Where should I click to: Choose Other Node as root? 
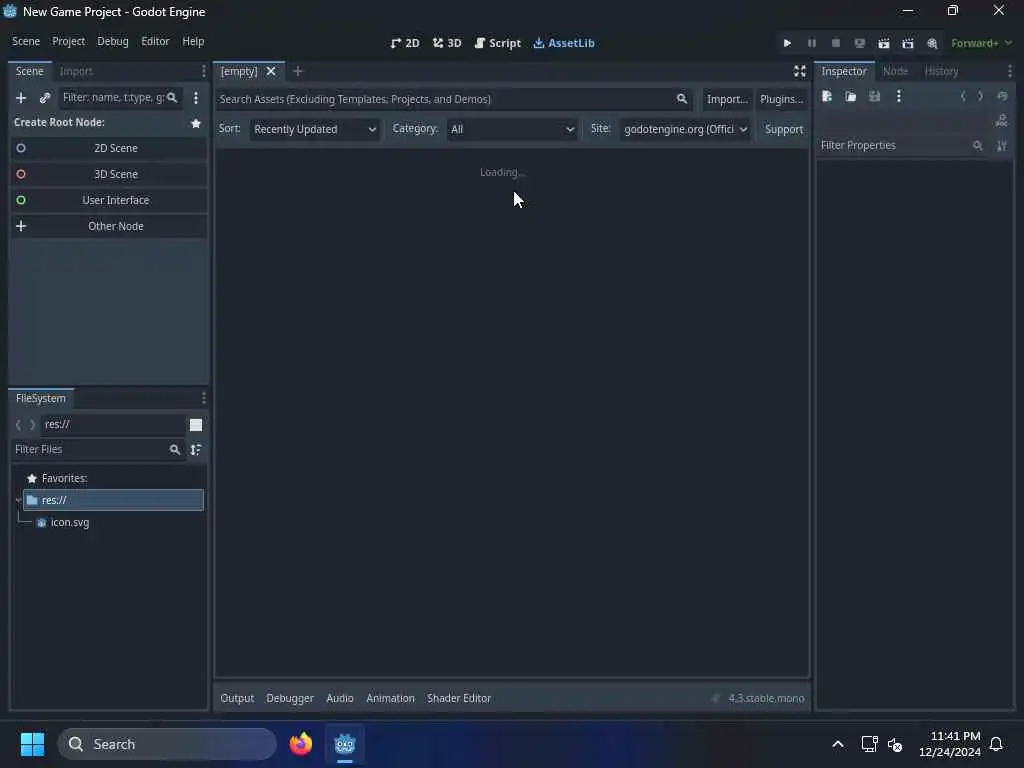point(108,226)
